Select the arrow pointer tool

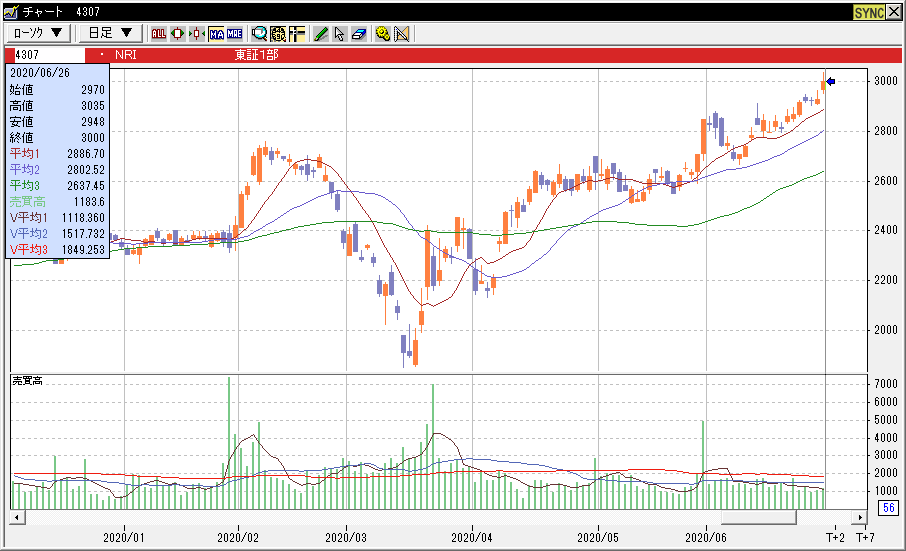point(339,33)
